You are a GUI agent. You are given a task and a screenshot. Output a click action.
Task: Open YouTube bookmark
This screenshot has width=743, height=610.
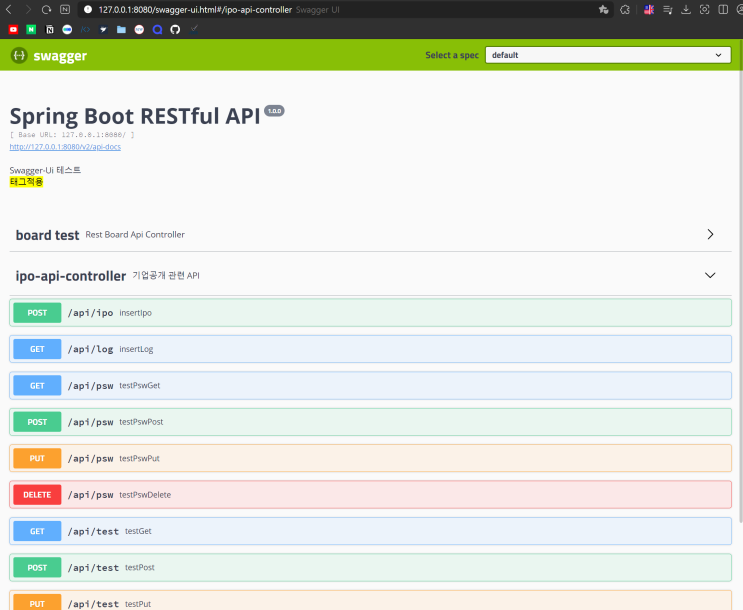13,29
